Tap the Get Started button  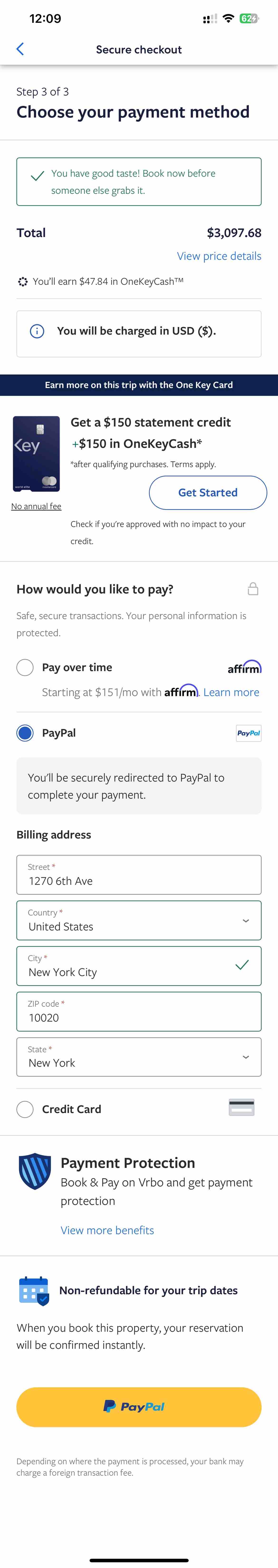(208, 493)
